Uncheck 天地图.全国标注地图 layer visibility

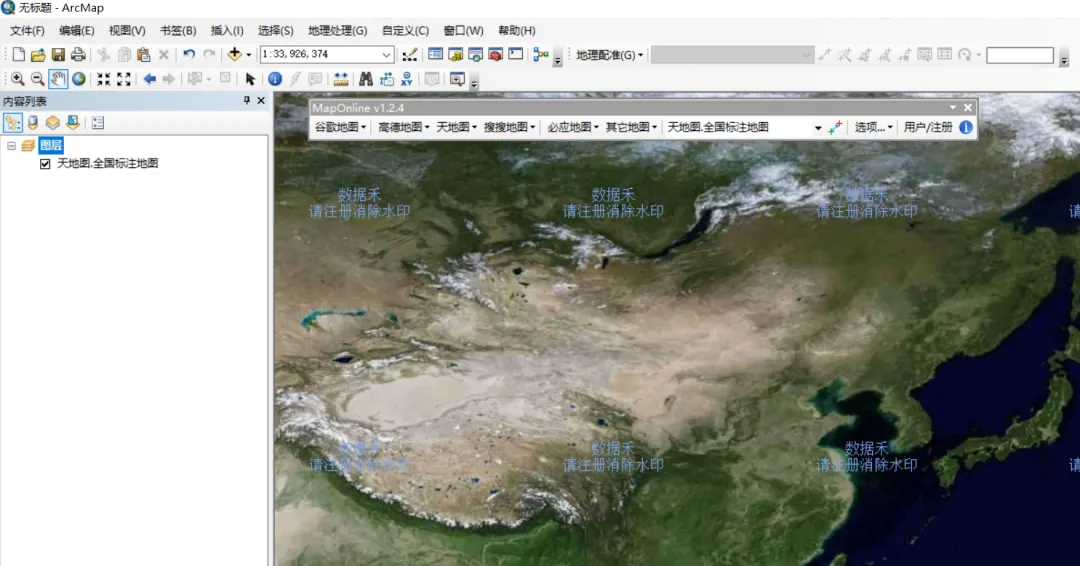[x=45, y=164]
